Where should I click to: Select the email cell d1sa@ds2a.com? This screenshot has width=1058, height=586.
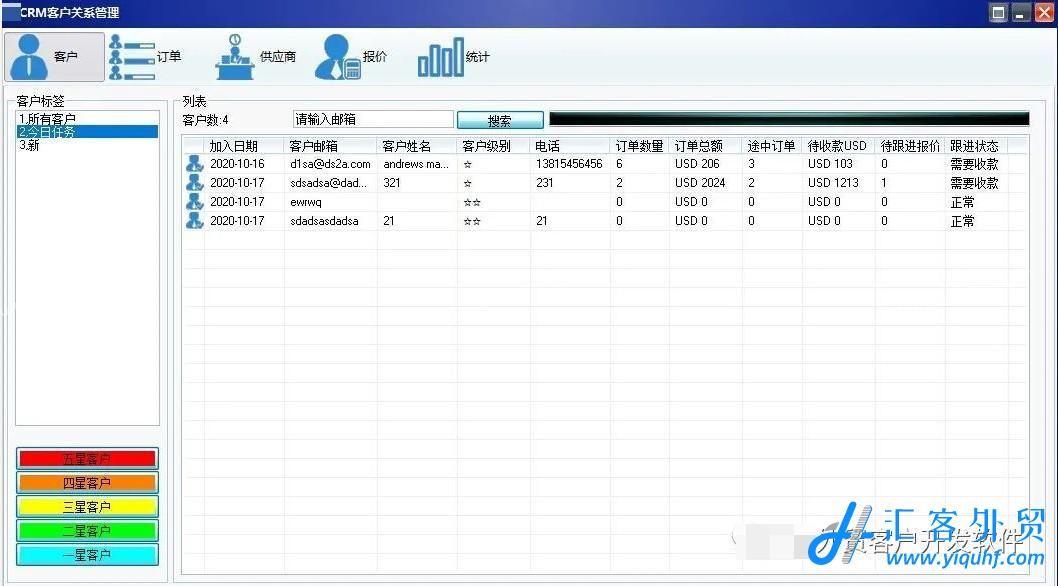pyautogui.click(x=330, y=164)
